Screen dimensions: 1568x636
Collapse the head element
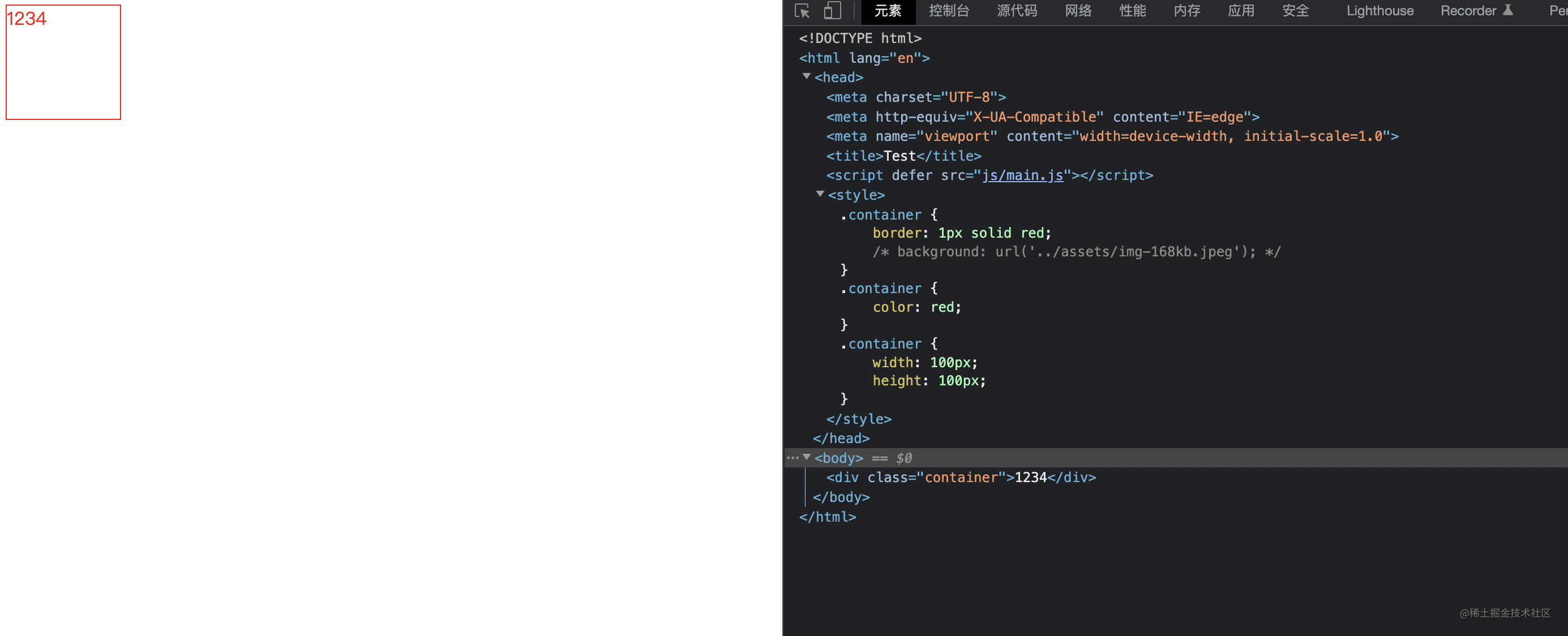(x=807, y=77)
